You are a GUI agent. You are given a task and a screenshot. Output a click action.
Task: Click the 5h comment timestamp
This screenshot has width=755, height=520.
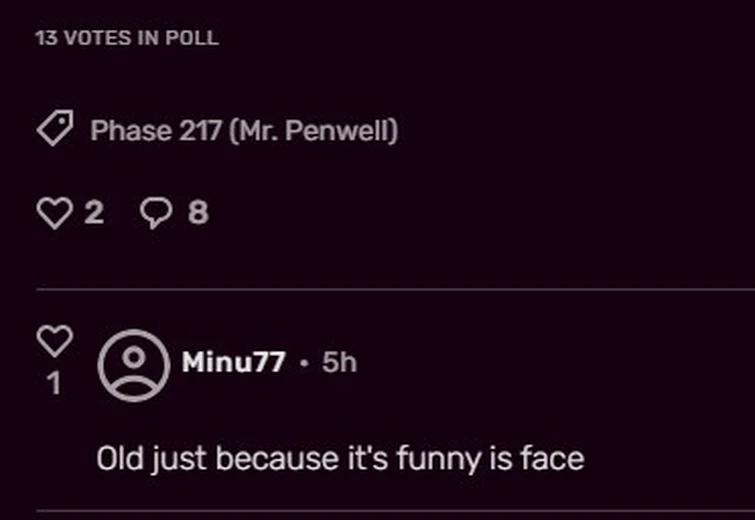(339, 362)
